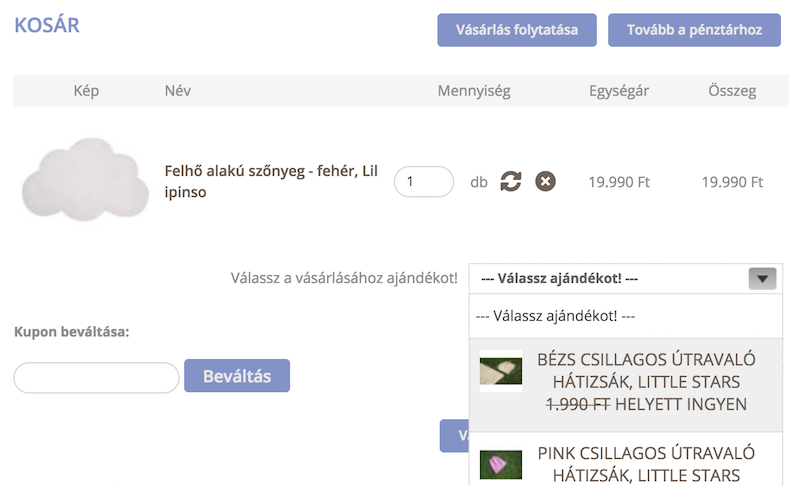Click the "Egységár" column header
This screenshot has width=800, height=486.
[619, 91]
